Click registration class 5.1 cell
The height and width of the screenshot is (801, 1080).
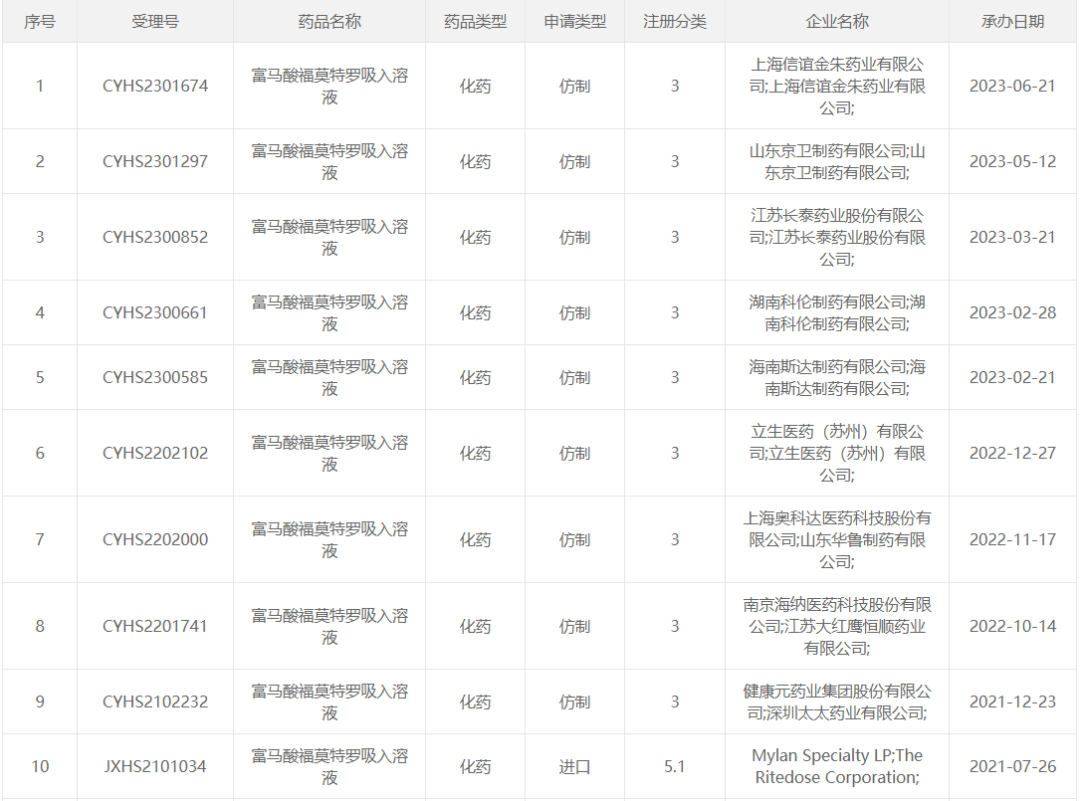tap(674, 767)
